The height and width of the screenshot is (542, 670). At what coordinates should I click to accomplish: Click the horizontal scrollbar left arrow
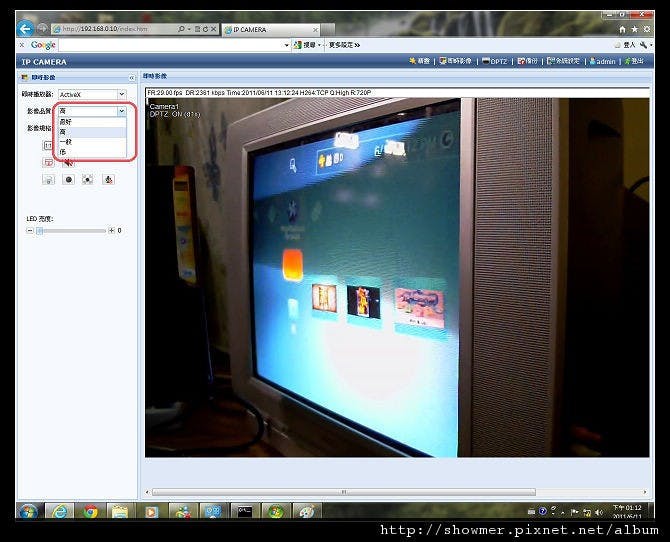coord(147,492)
